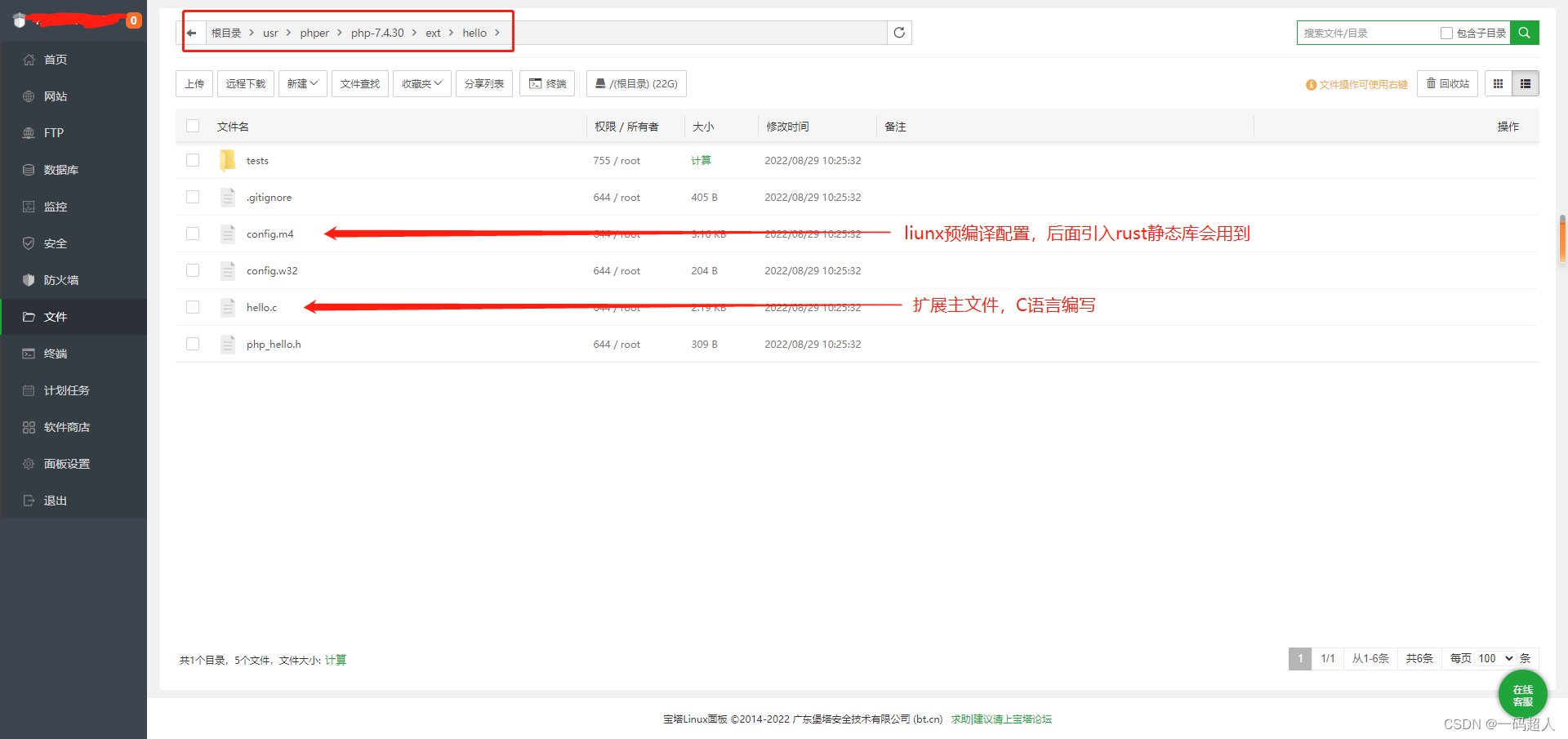Switch to grid icon view
Viewport: 1568px width, 739px height.
[x=1498, y=83]
